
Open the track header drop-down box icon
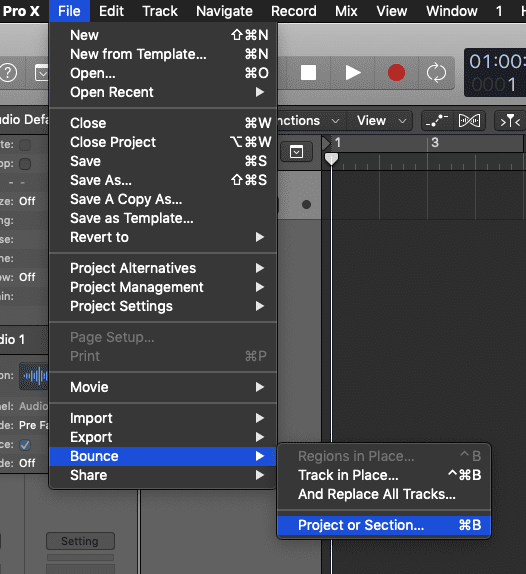(x=296, y=151)
